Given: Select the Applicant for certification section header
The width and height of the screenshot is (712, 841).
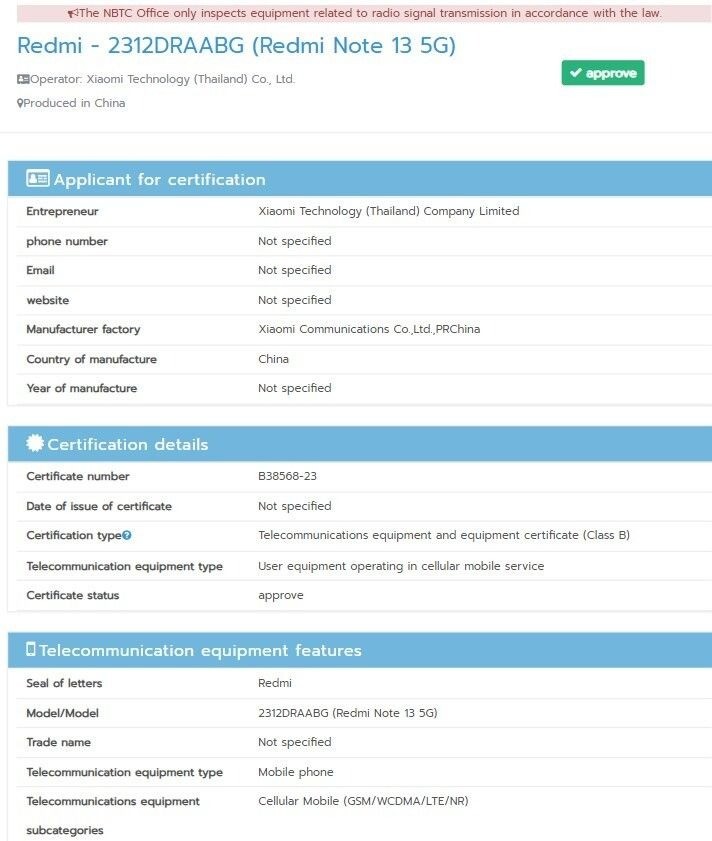Looking at the screenshot, I should pos(359,178).
